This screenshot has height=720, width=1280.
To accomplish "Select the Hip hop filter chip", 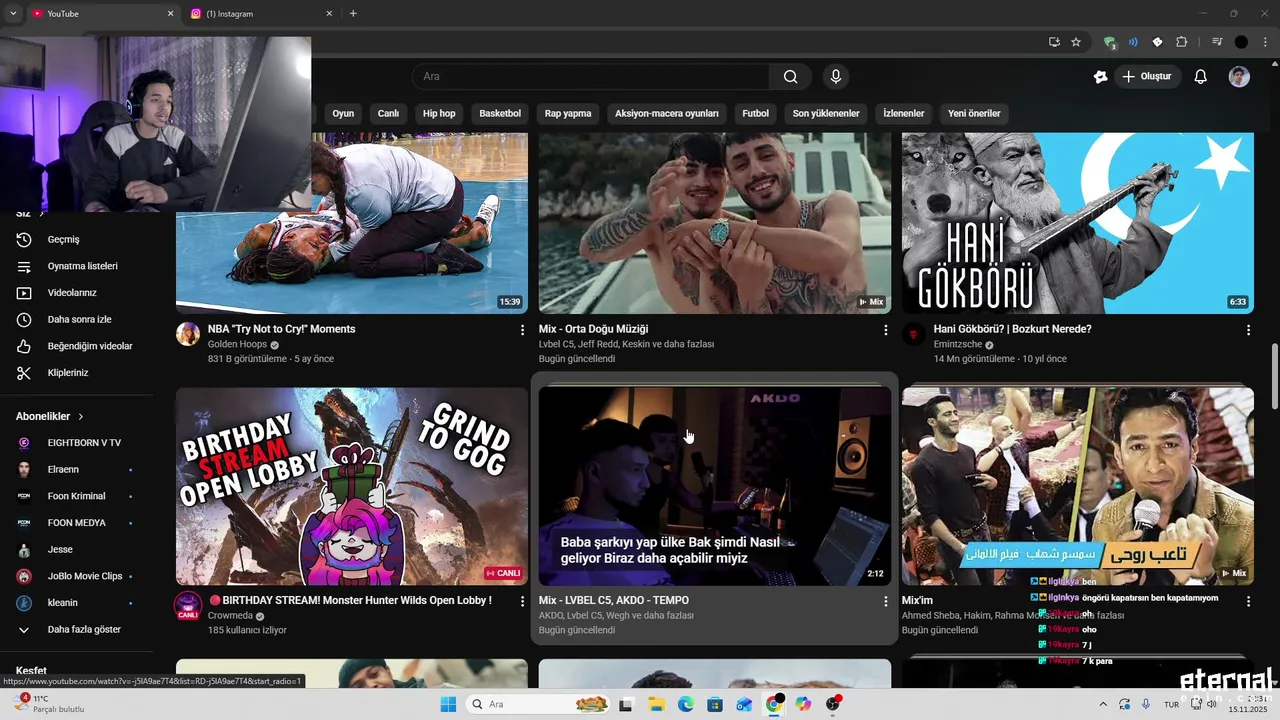I will (439, 114).
